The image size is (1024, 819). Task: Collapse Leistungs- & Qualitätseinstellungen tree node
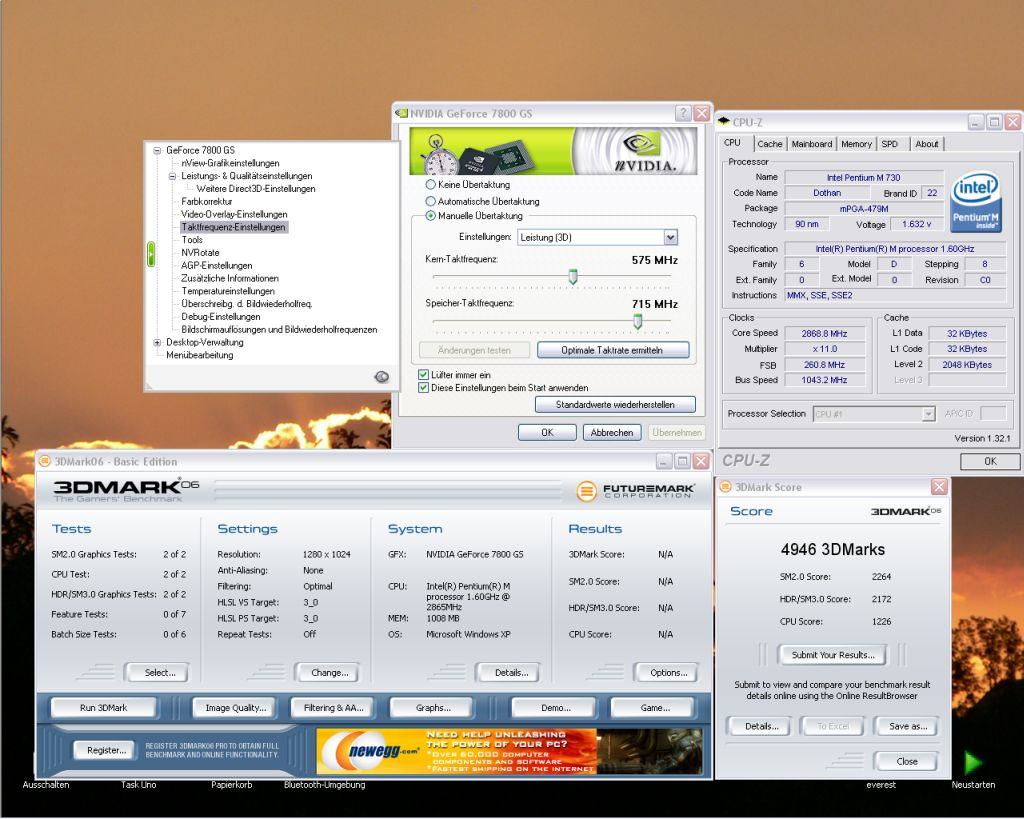[172, 176]
